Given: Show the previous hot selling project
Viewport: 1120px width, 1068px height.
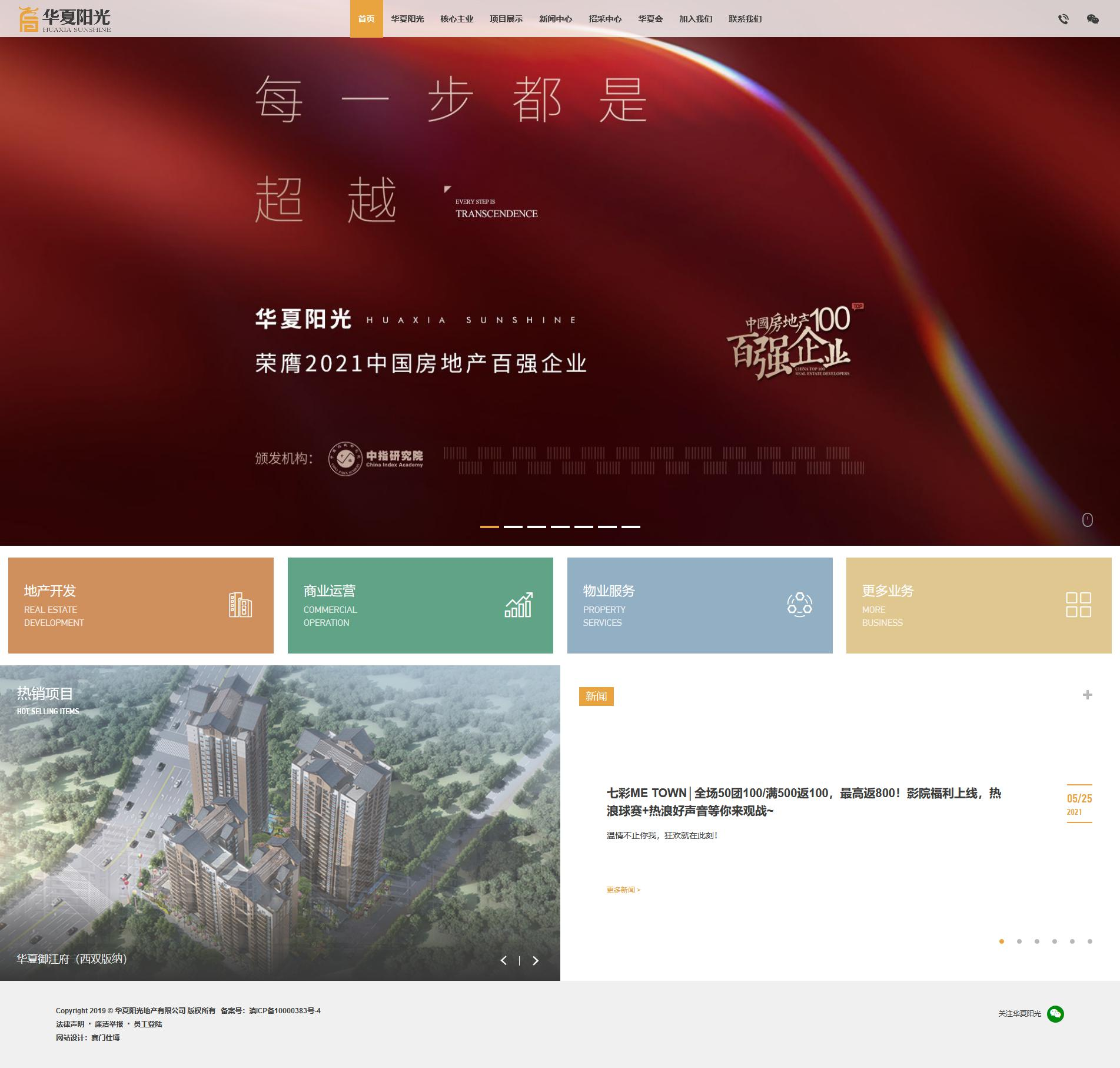Looking at the screenshot, I should (x=504, y=960).
